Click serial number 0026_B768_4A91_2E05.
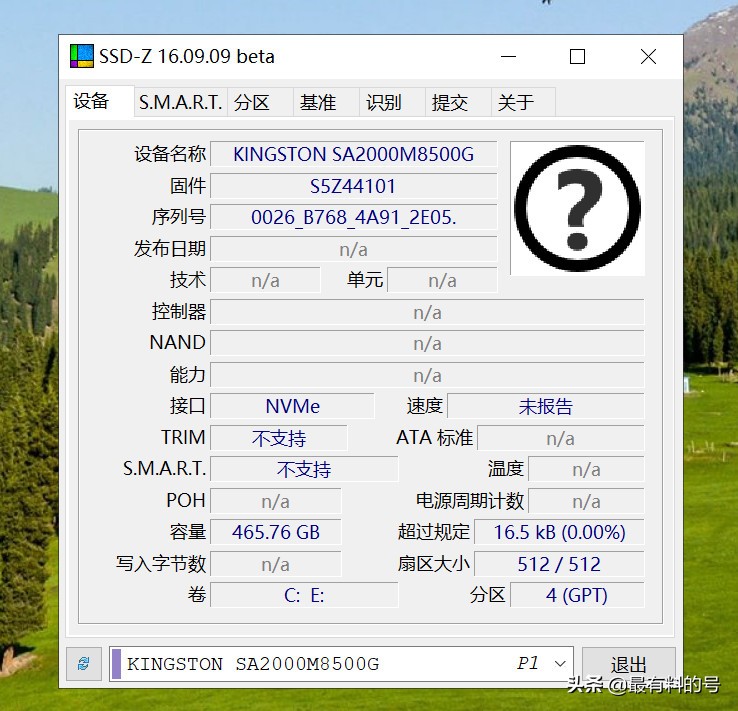The width and height of the screenshot is (738, 711). coord(353,217)
